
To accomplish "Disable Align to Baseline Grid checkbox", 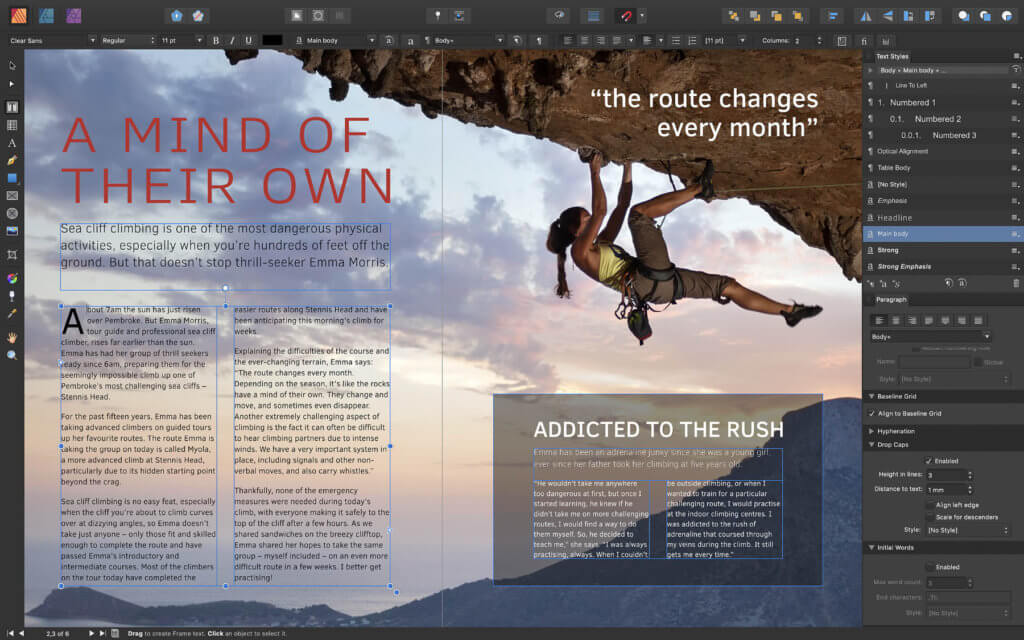I will click(x=872, y=413).
